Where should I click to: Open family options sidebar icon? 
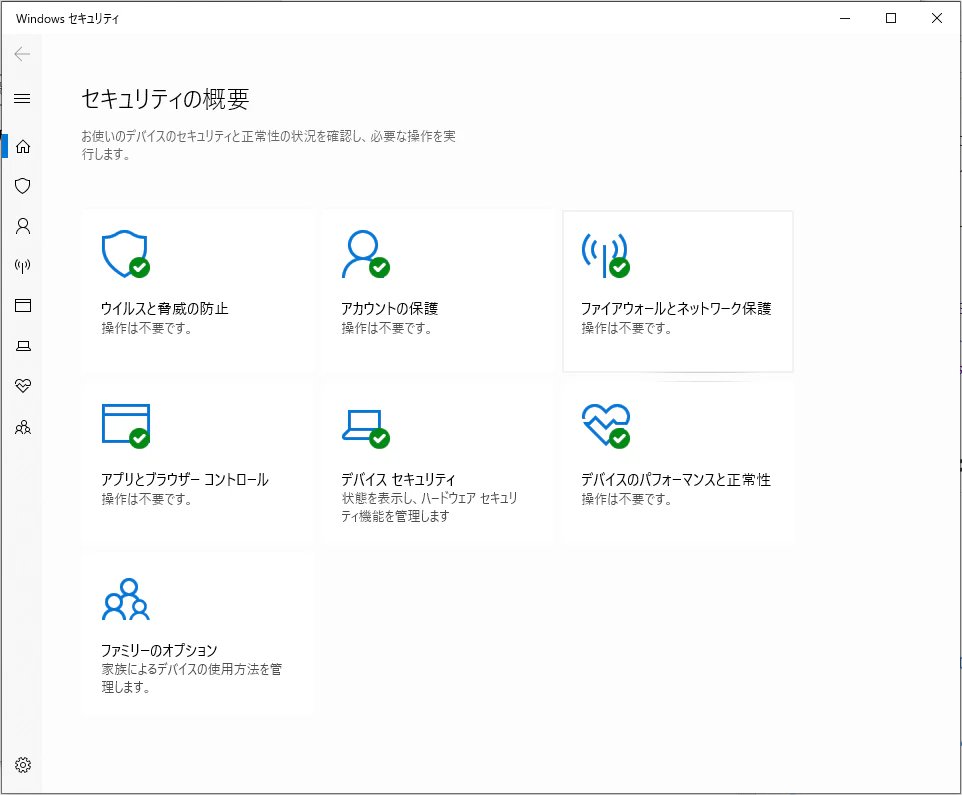[23, 427]
